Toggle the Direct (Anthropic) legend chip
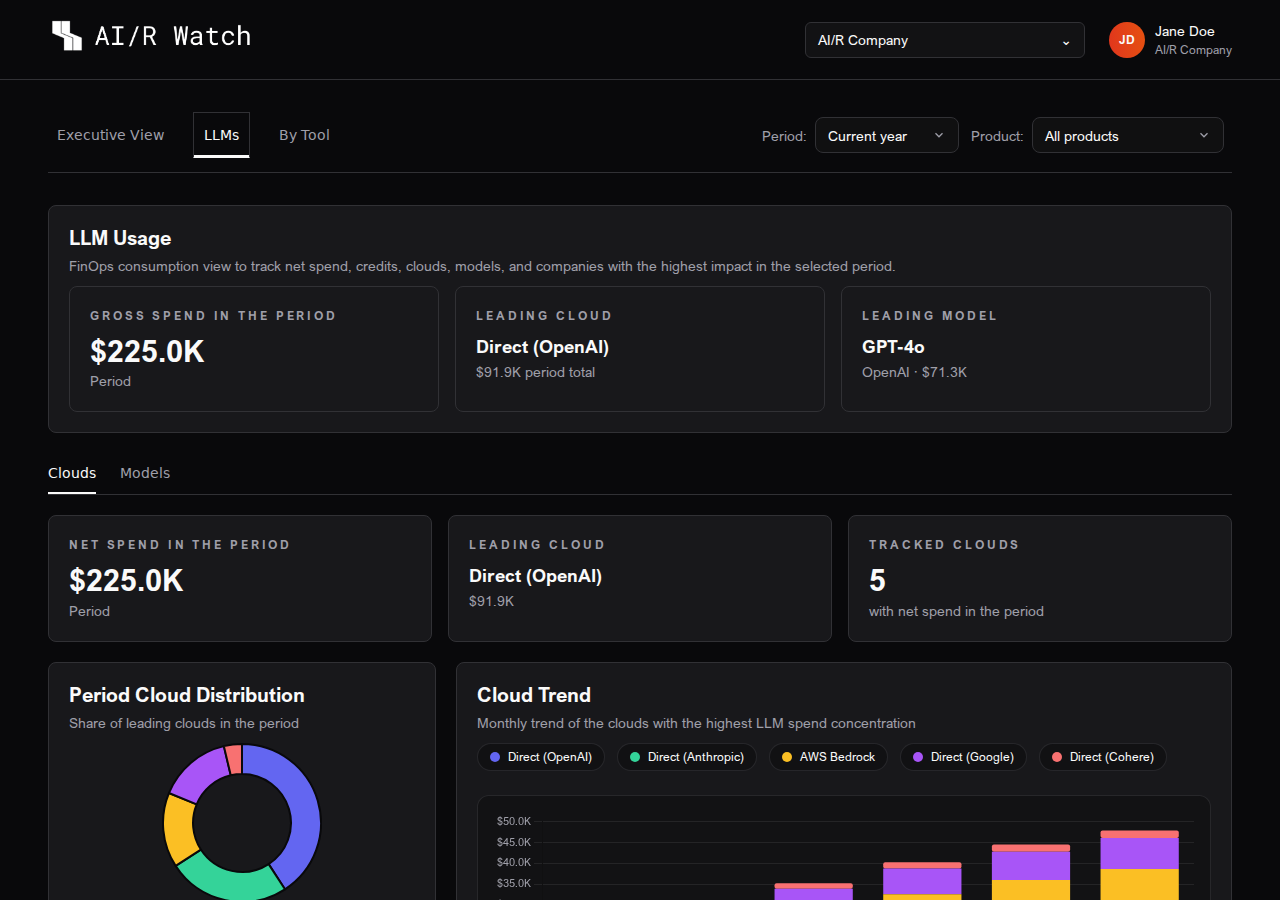Image resolution: width=1280 pixels, height=900 pixels. [687, 757]
